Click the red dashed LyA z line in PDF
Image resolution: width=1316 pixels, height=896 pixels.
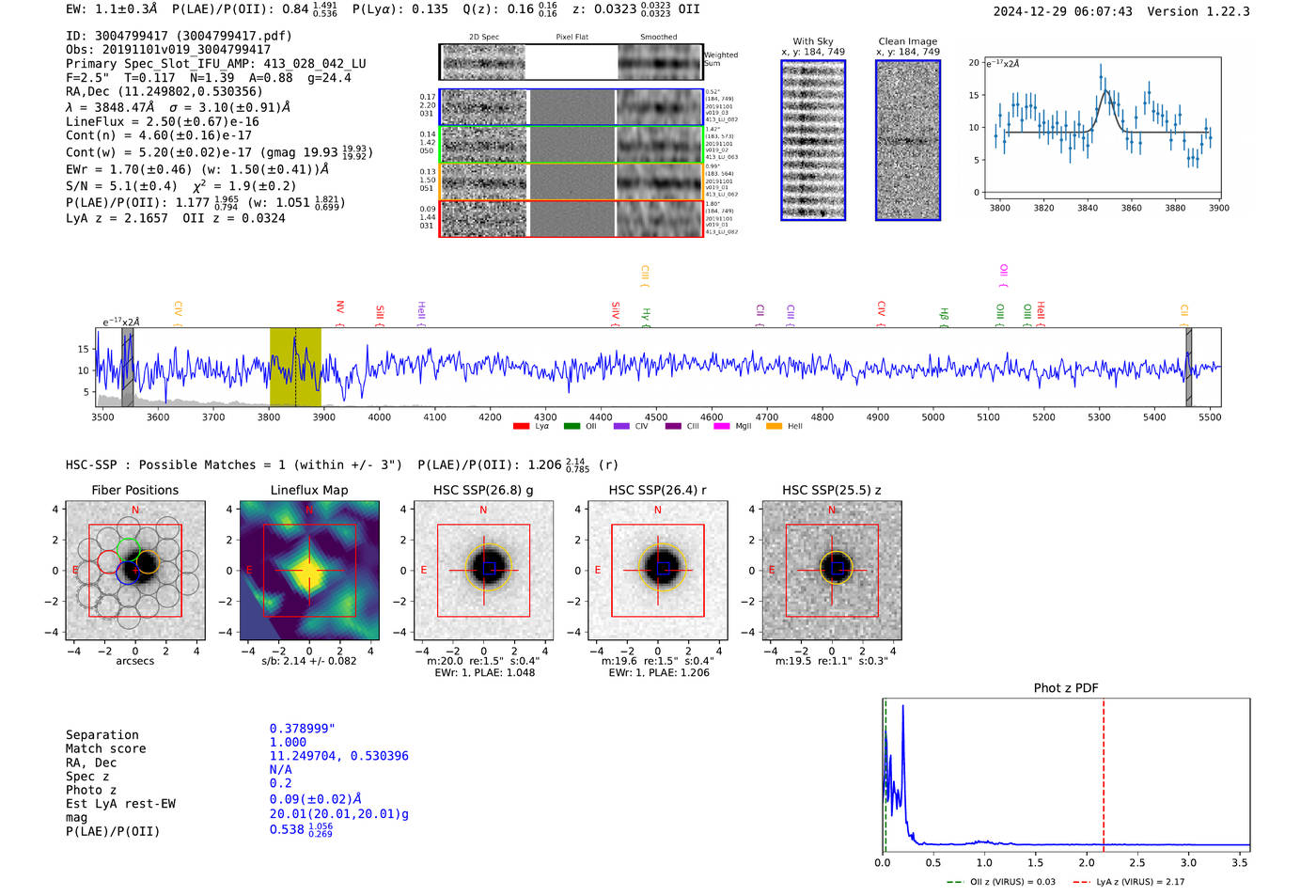[x=1104, y=776]
